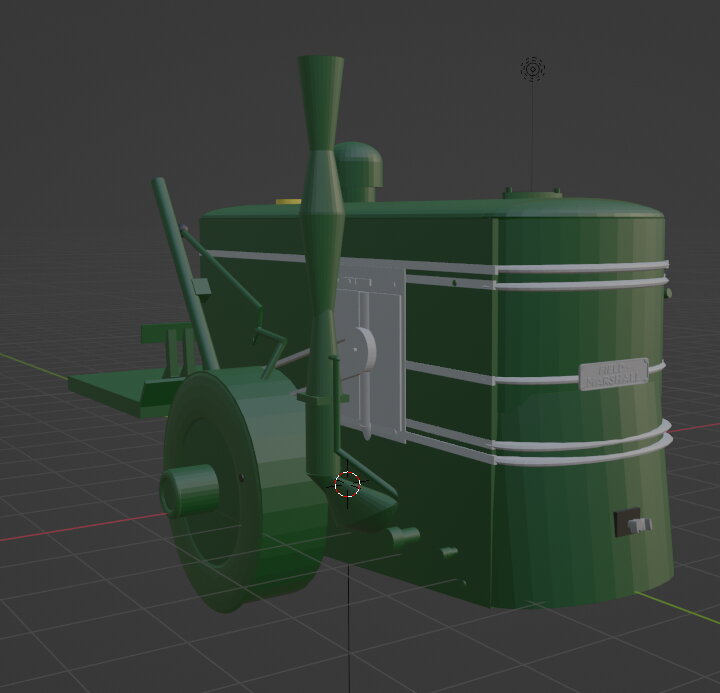The width and height of the screenshot is (720, 693).
Task: Select the FIELD MARSHALL nameplate on the tractor
Action: [x=614, y=374]
